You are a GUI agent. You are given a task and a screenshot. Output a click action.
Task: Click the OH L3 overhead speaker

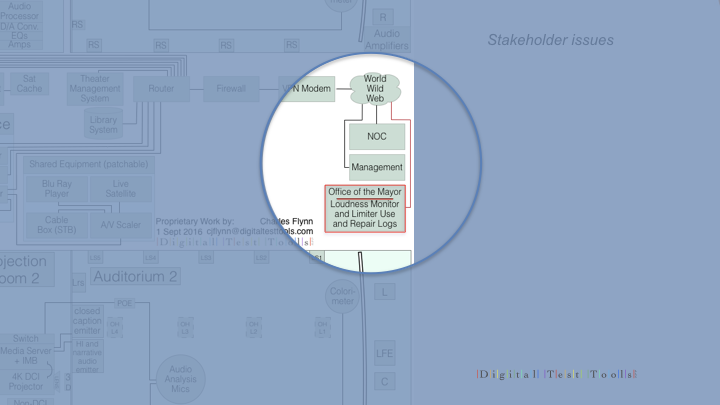coord(185,328)
